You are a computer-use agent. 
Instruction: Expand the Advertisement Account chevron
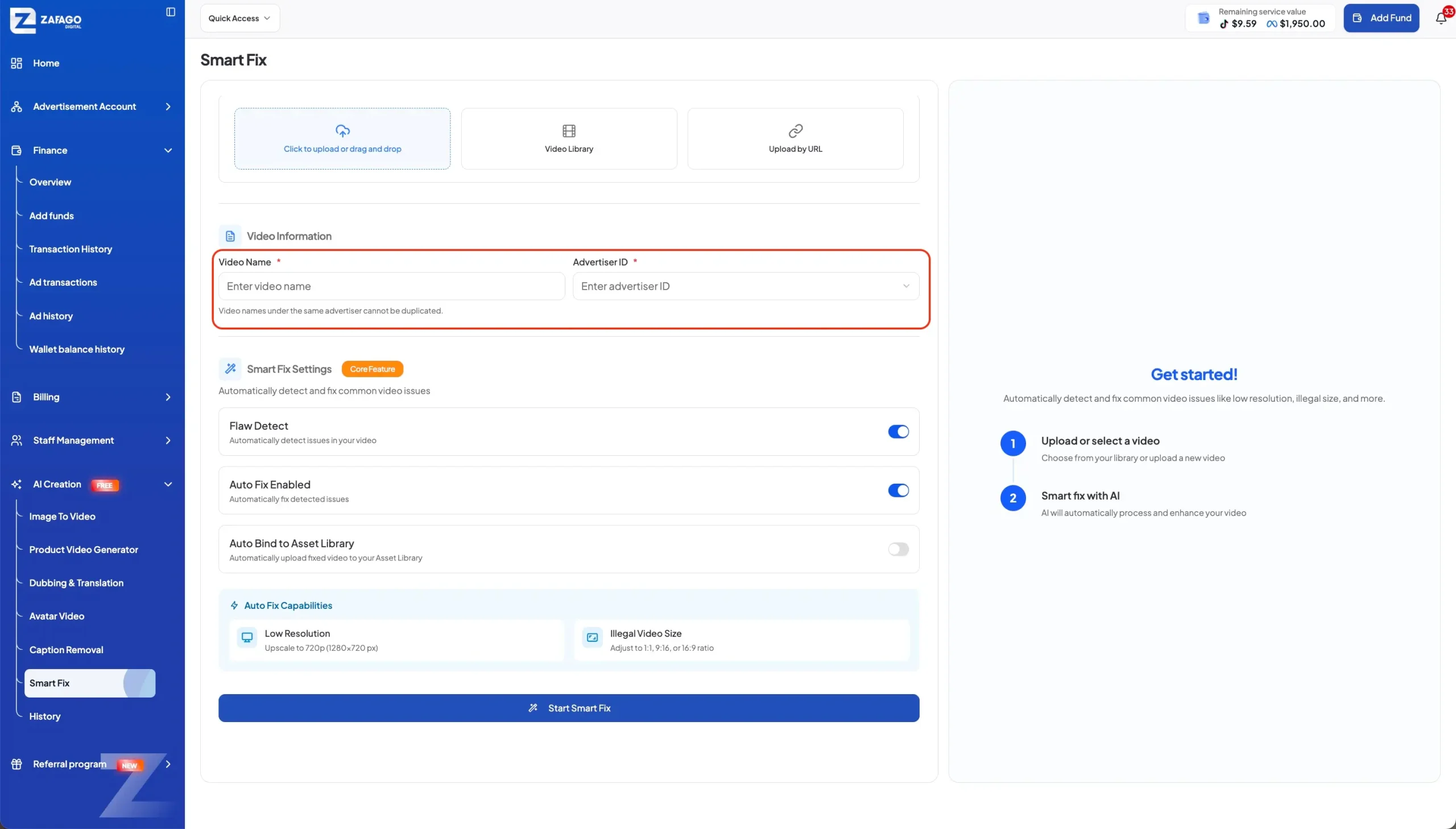(x=168, y=106)
